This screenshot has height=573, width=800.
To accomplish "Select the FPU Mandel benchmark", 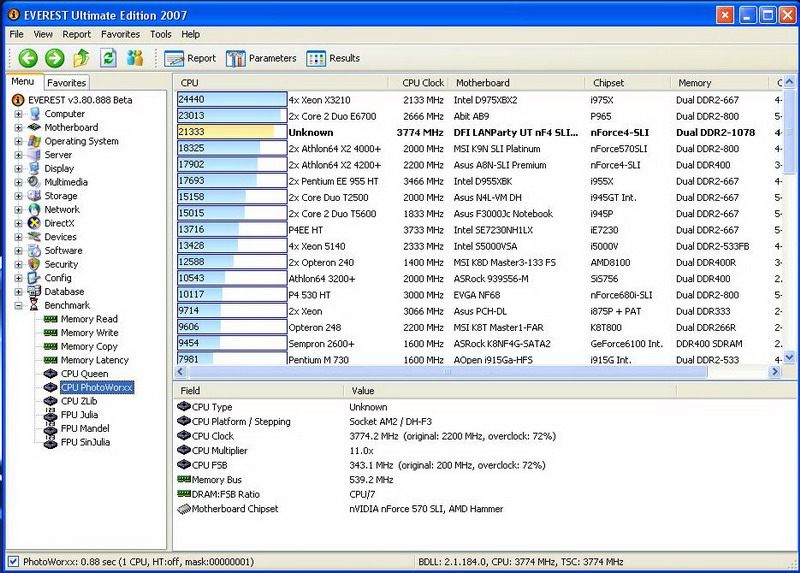I will coord(85,429).
